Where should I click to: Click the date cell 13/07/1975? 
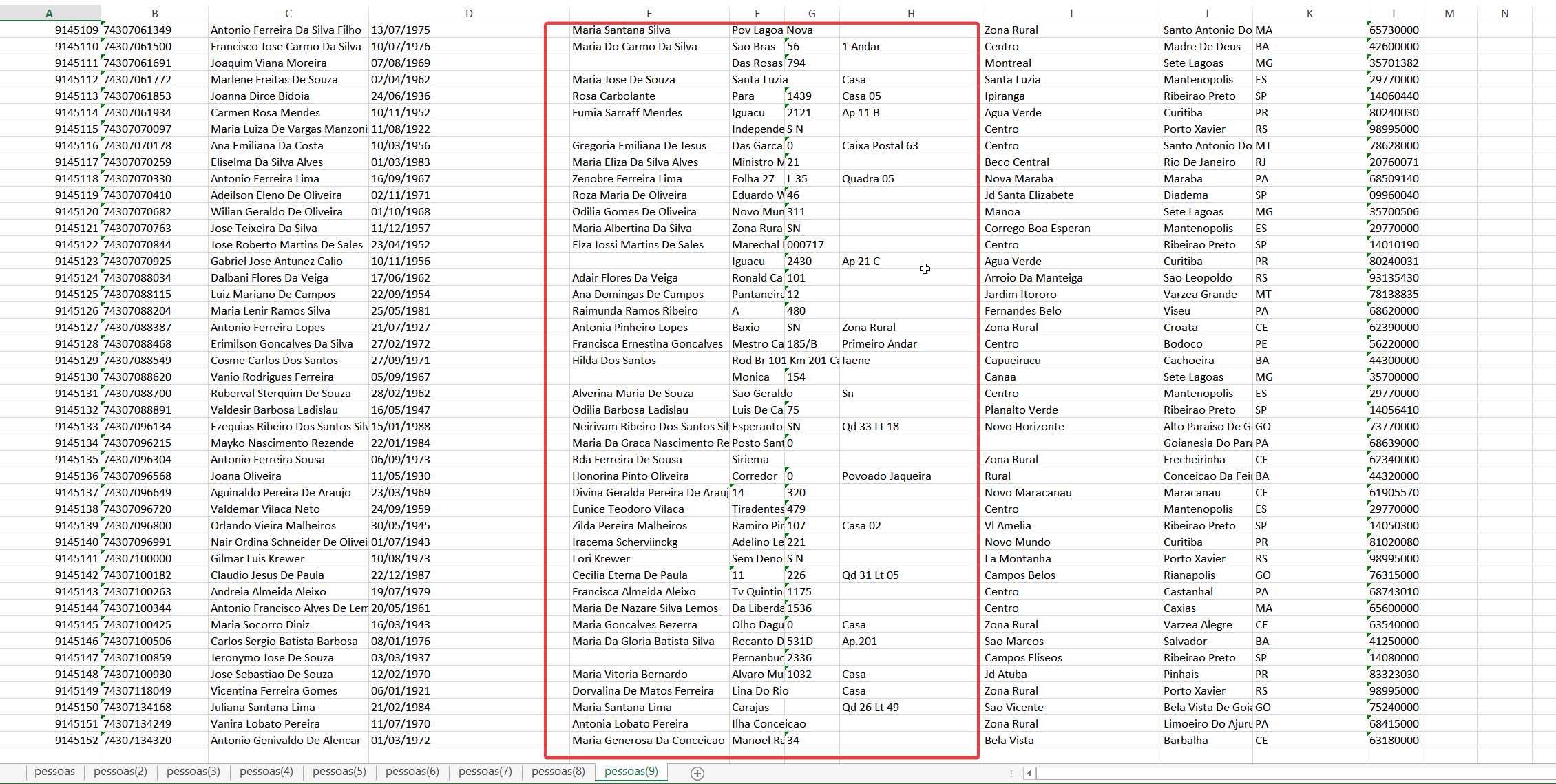pyautogui.click(x=469, y=30)
